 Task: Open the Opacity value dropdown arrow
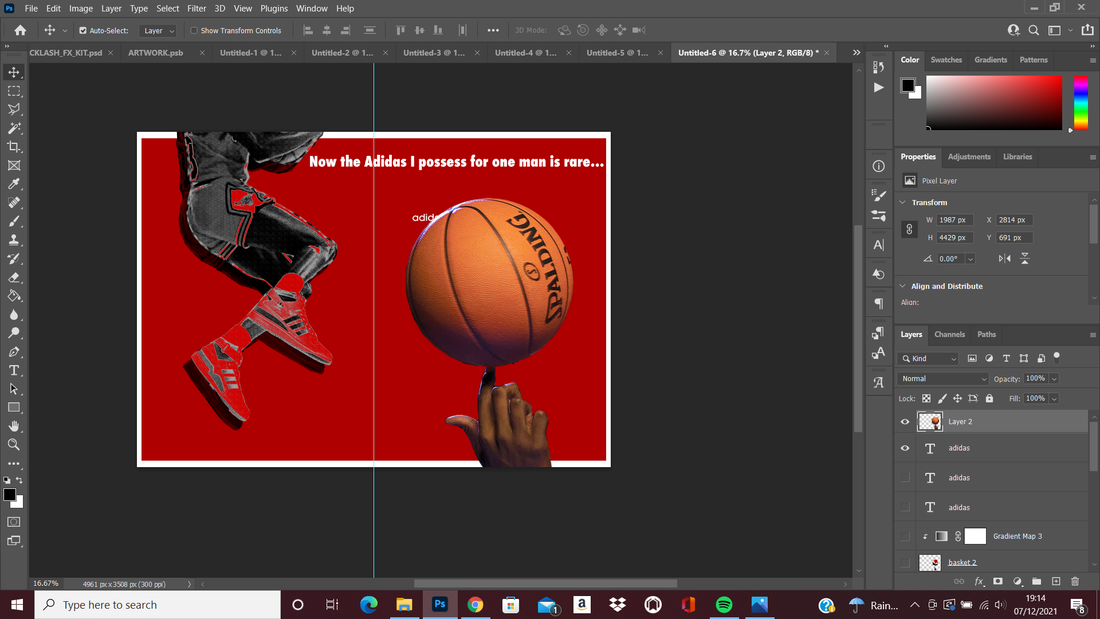tap(1054, 379)
